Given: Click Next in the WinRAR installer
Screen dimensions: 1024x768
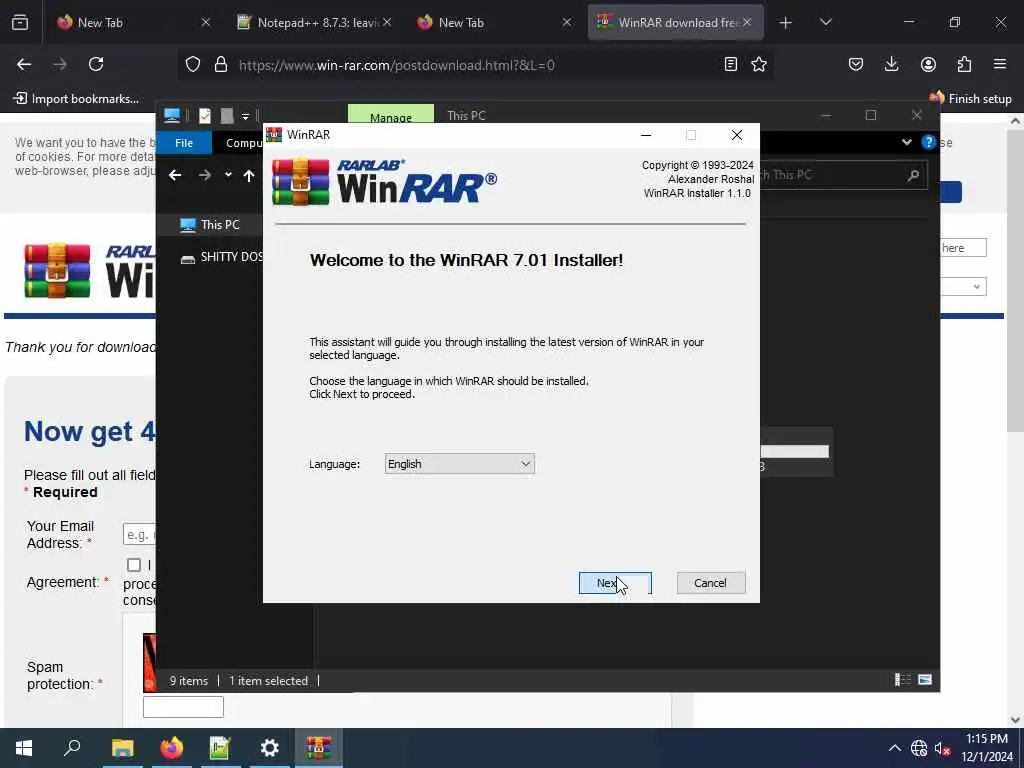Looking at the screenshot, I should click(615, 583).
